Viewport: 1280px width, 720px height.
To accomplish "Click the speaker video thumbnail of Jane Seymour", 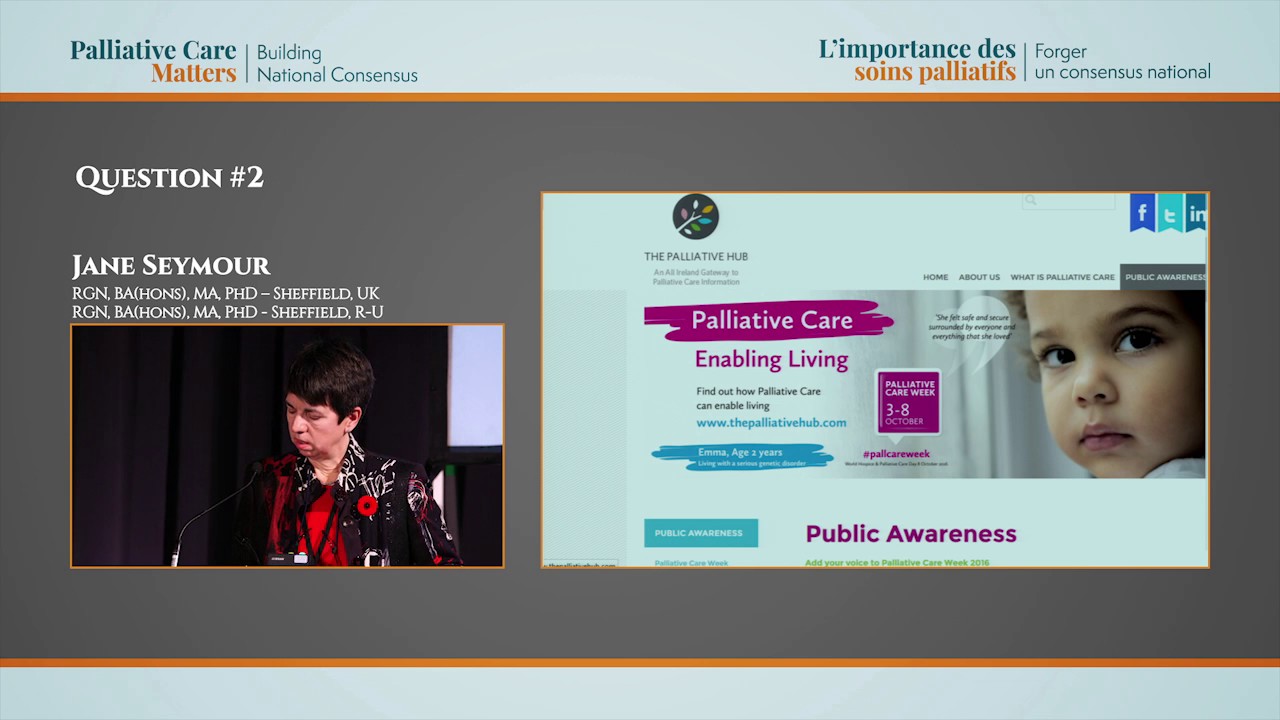I will pyautogui.click(x=287, y=446).
